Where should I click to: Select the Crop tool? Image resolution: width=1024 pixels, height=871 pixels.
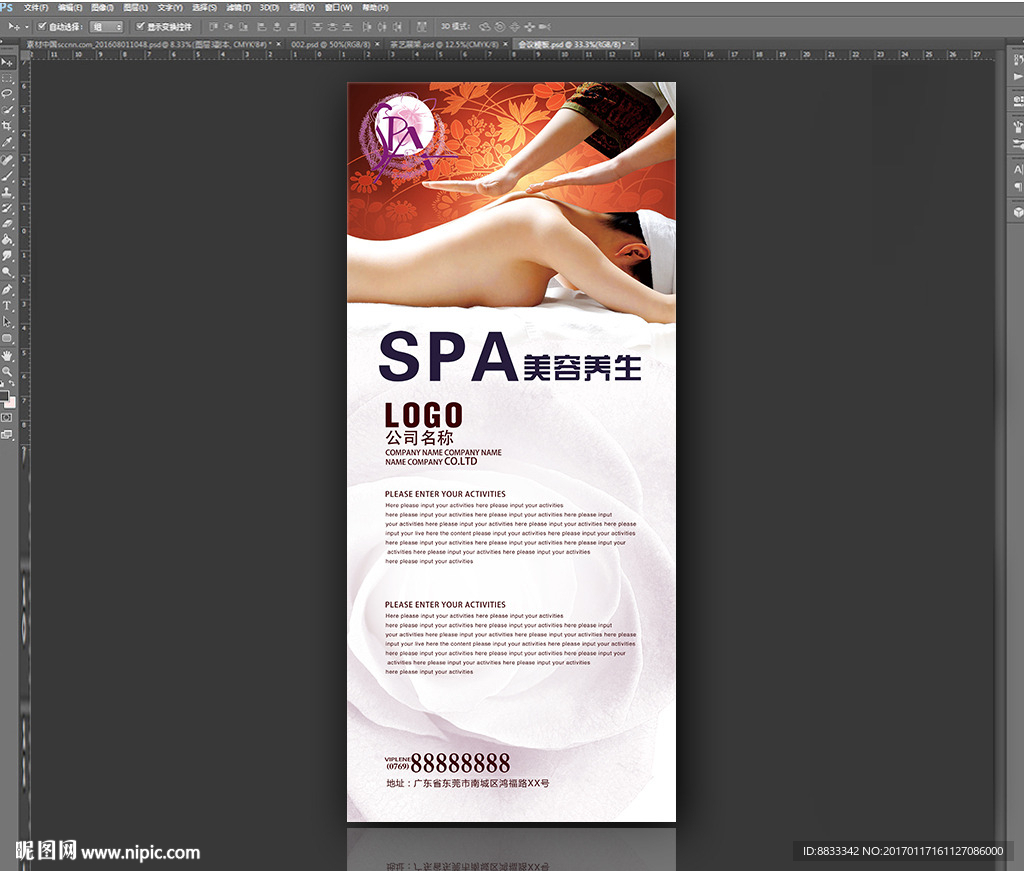coord(7,126)
